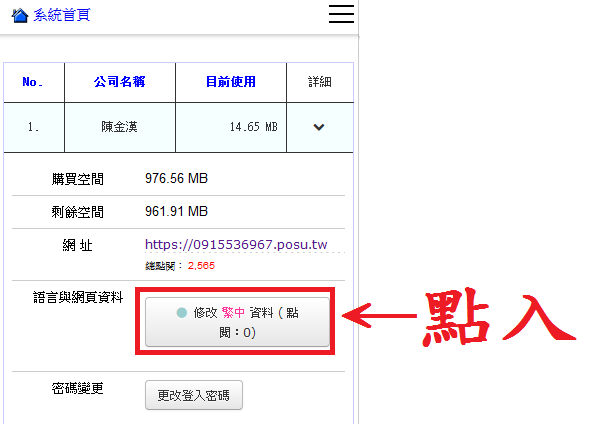This screenshot has width=590, height=424.
Task: Sort by 公司名稱 column header
Action: [x=120, y=82]
